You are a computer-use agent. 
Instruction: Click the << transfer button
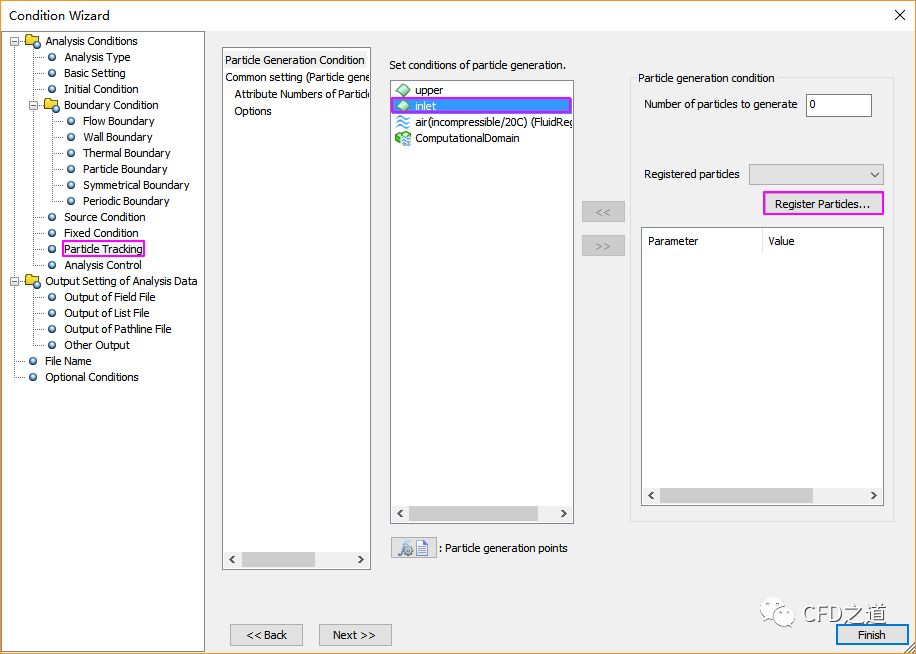coord(603,211)
